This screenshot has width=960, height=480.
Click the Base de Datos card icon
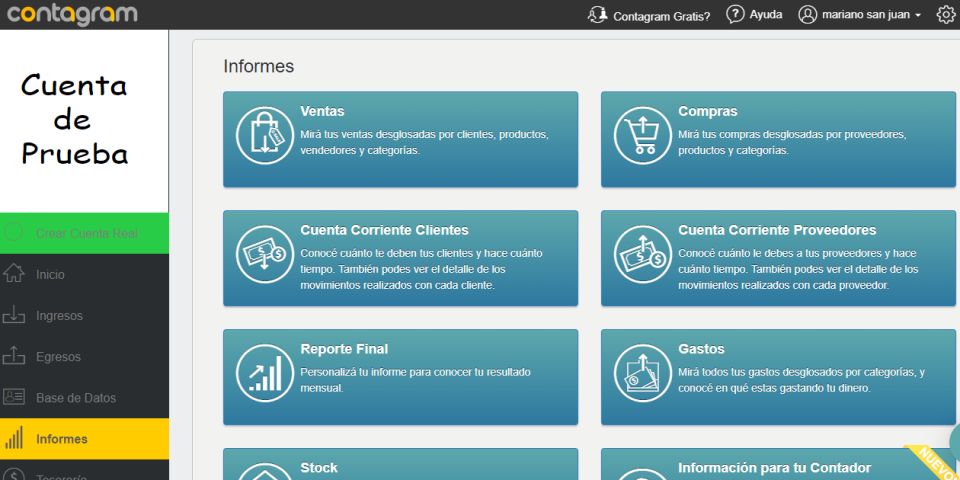13,397
